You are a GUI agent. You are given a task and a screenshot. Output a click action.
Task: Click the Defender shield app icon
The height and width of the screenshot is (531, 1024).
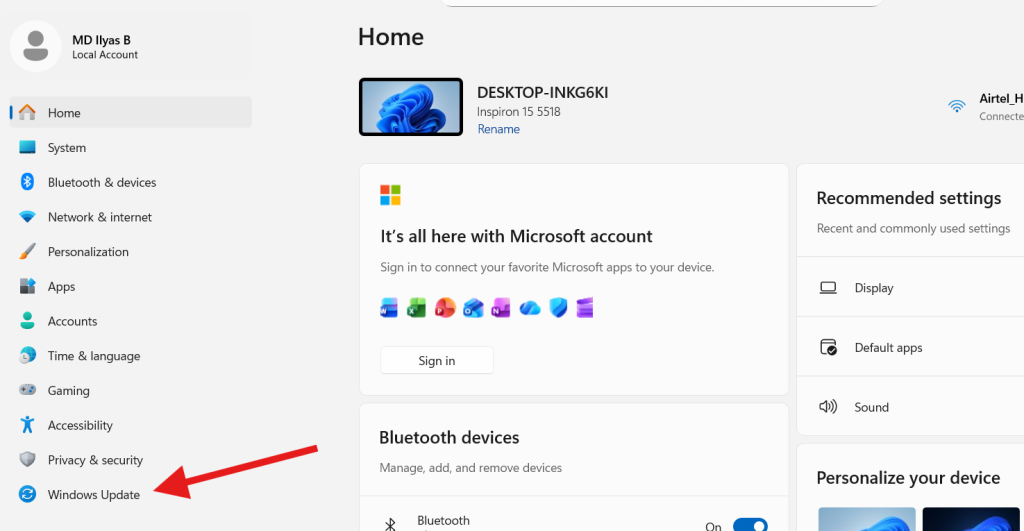pyautogui.click(x=558, y=308)
